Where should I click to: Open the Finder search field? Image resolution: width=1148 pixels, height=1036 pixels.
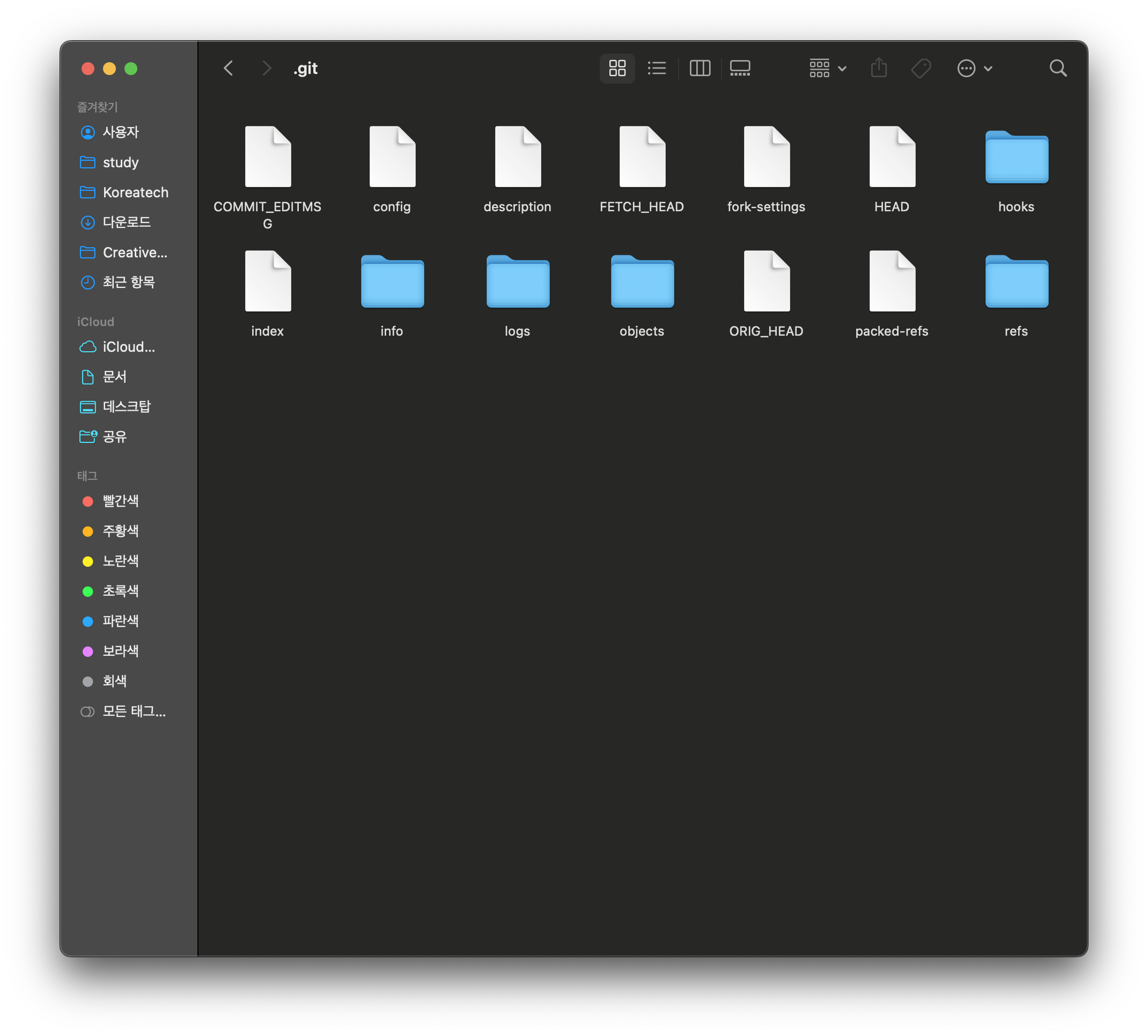tap(1057, 68)
